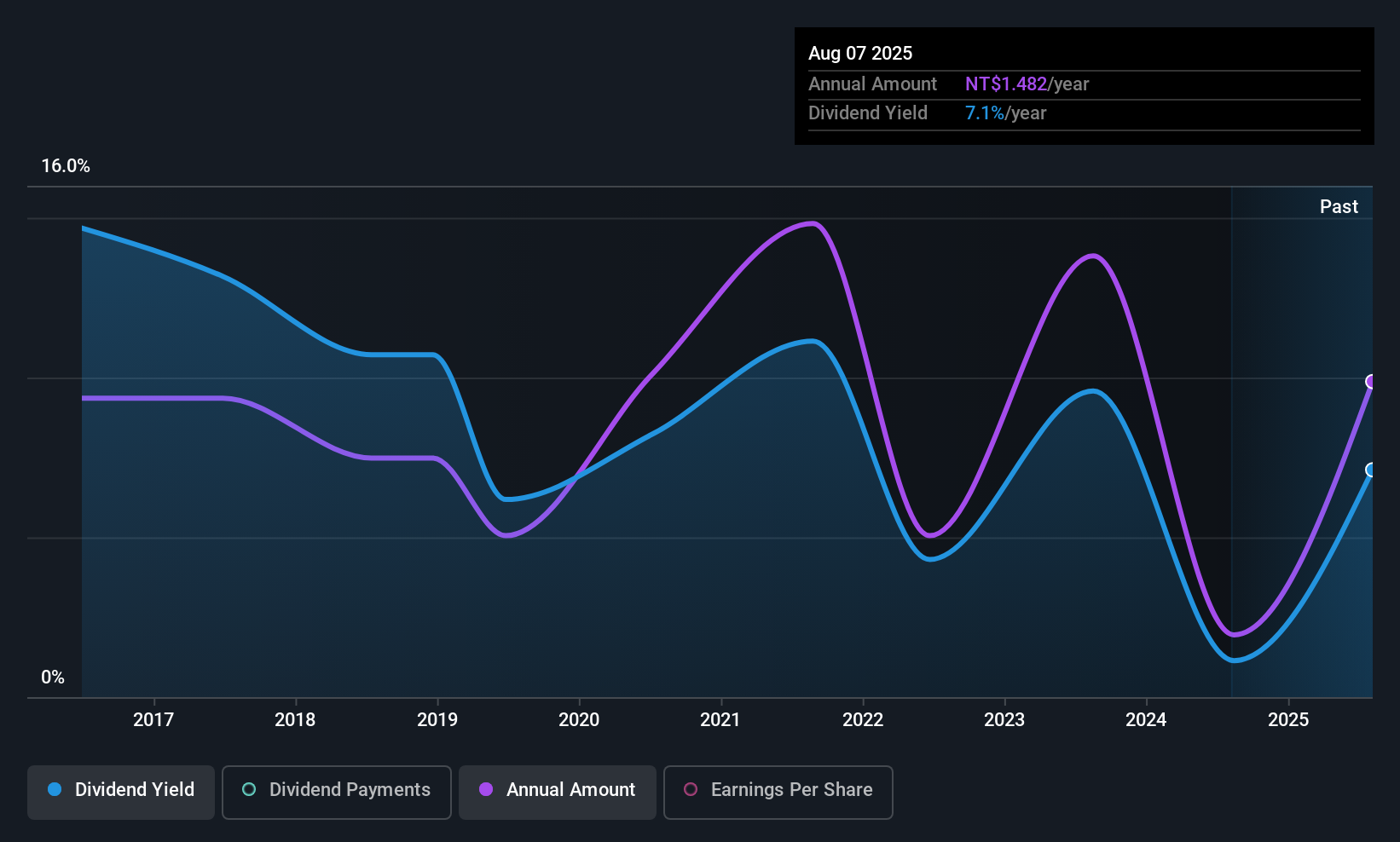Click the teal Dividend Payments circle icon
The image size is (1400, 842).
pos(249,790)
